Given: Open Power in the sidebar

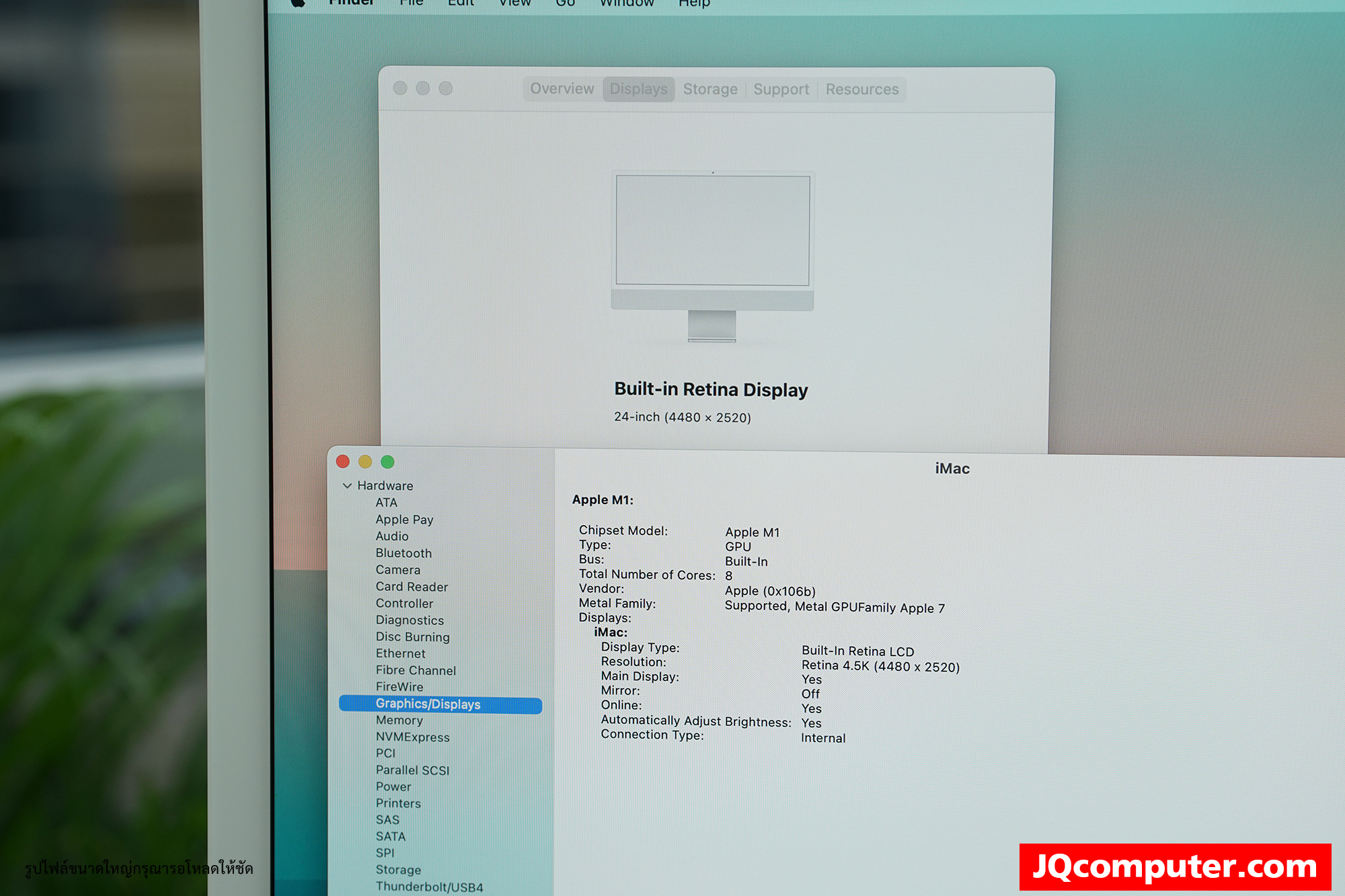Looking at the screenshot, I should coord(393,787).
